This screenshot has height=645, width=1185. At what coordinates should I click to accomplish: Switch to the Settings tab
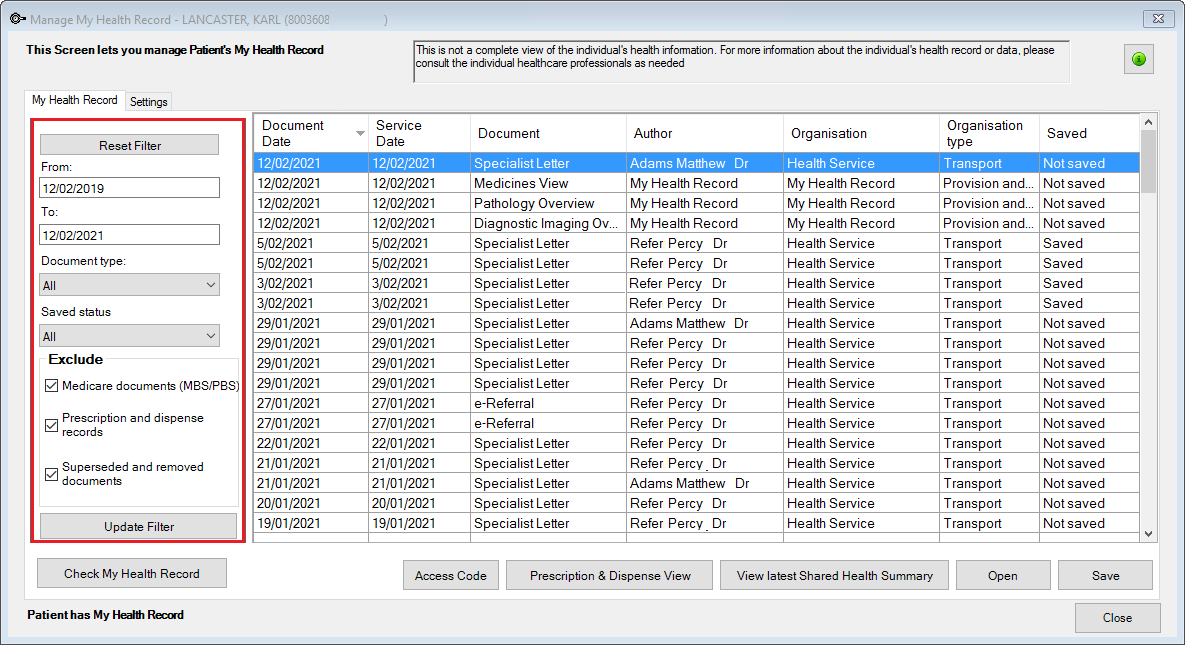coord(148,101)
